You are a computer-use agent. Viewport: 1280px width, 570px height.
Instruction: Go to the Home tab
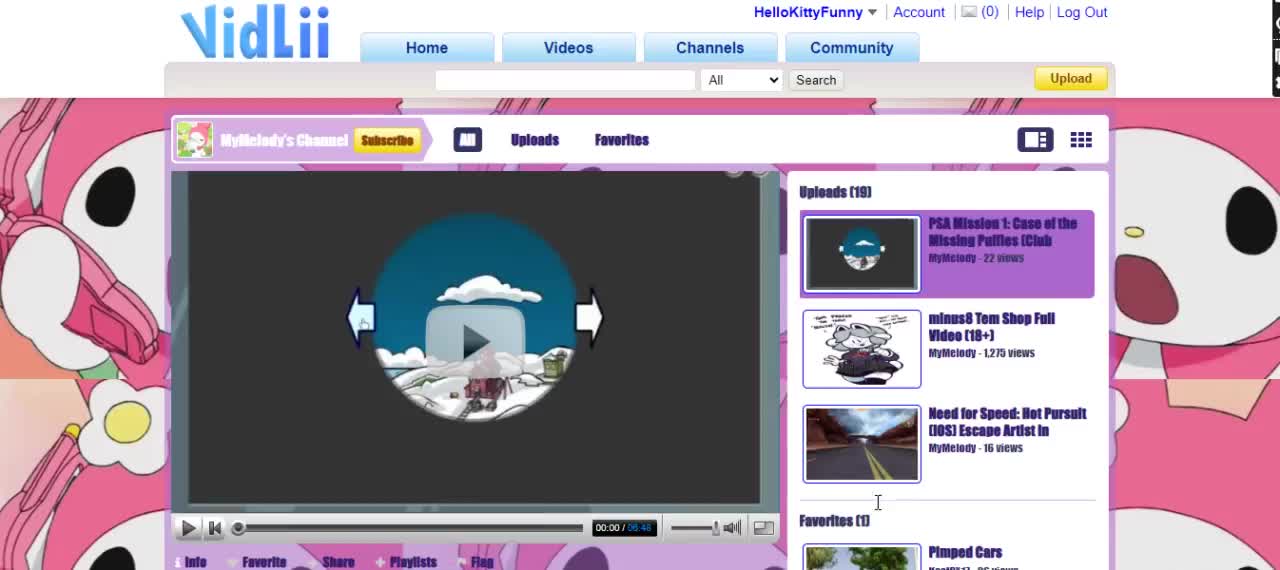[427, 48]
